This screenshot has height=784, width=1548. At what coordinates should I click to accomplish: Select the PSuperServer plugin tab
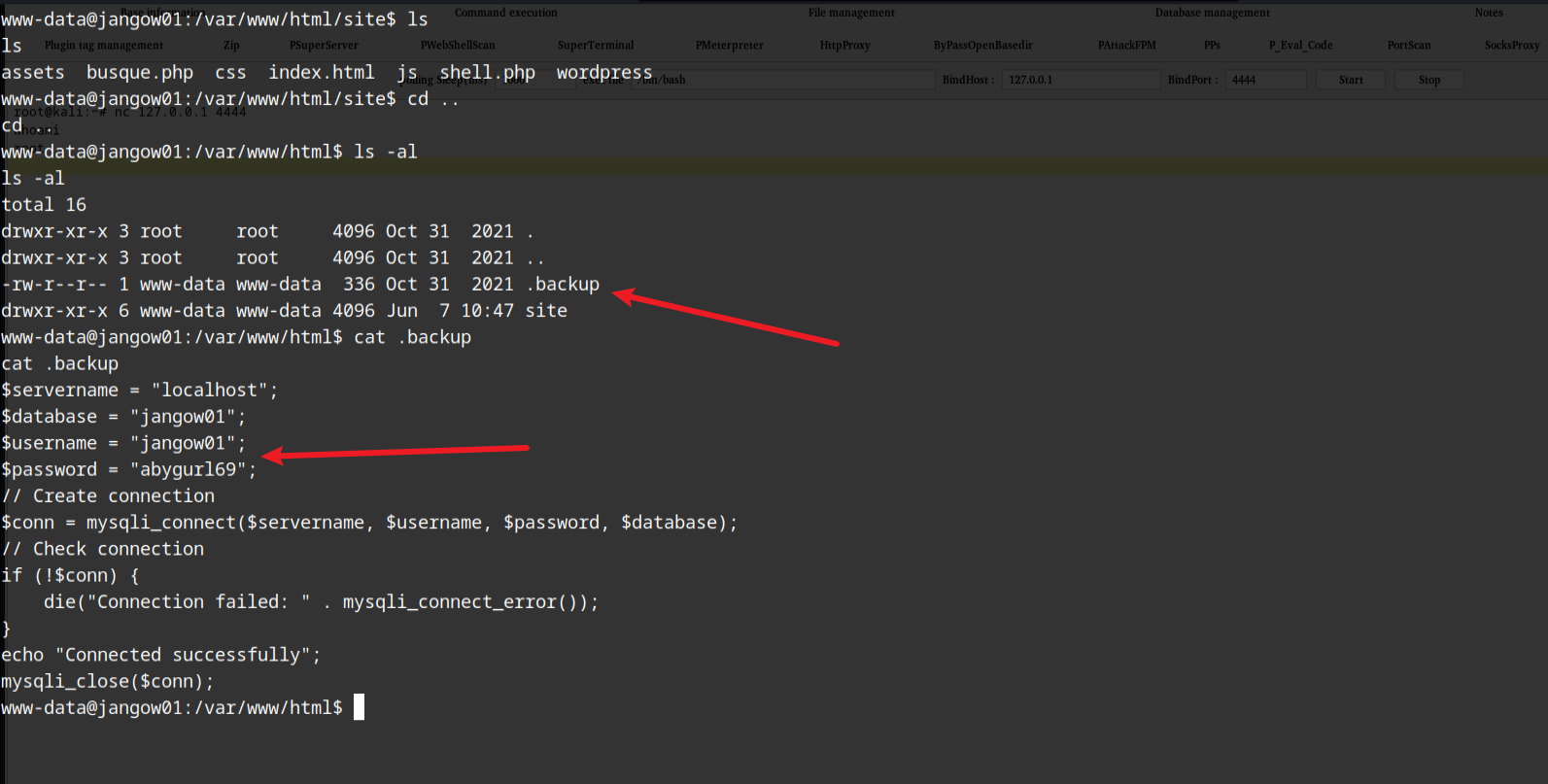coord(324,46)
